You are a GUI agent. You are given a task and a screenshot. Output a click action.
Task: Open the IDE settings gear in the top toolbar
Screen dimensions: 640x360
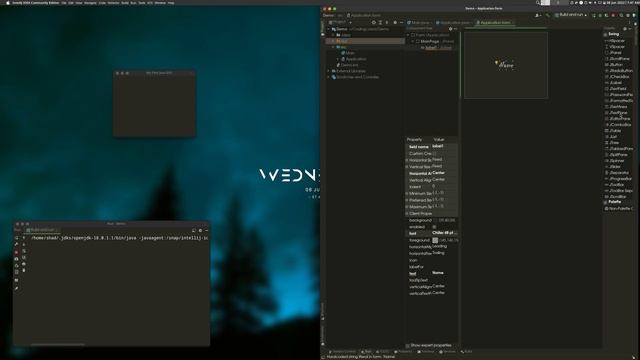pos(628,15)
